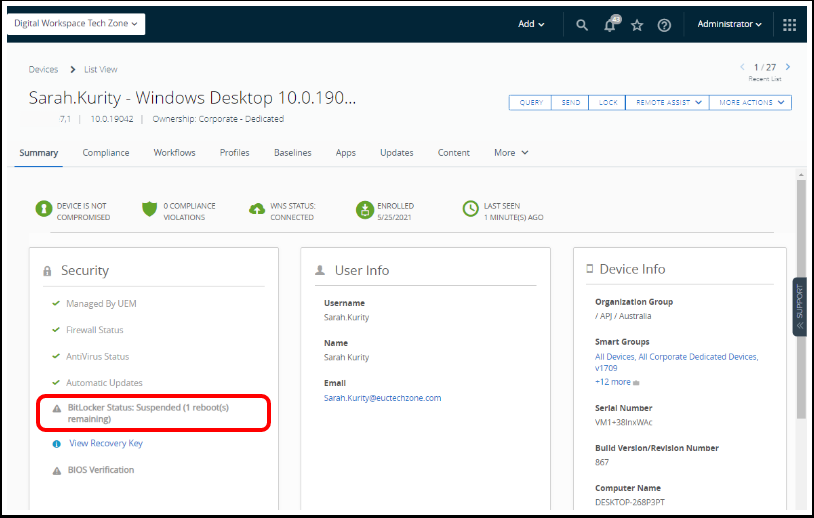Open the help question mark icon
This screenshot has height=518, width=814.
click(664, 25)
